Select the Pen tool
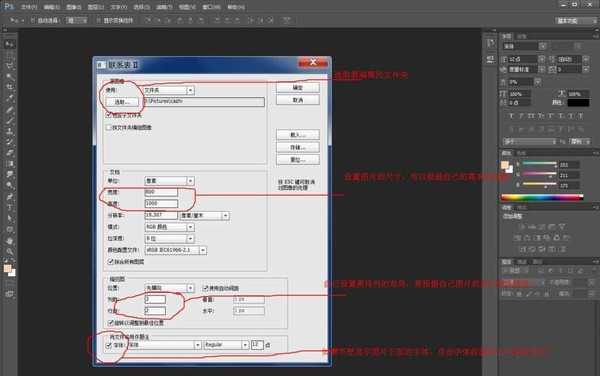Viewport: 600px width, 376px height. [9, 197]
